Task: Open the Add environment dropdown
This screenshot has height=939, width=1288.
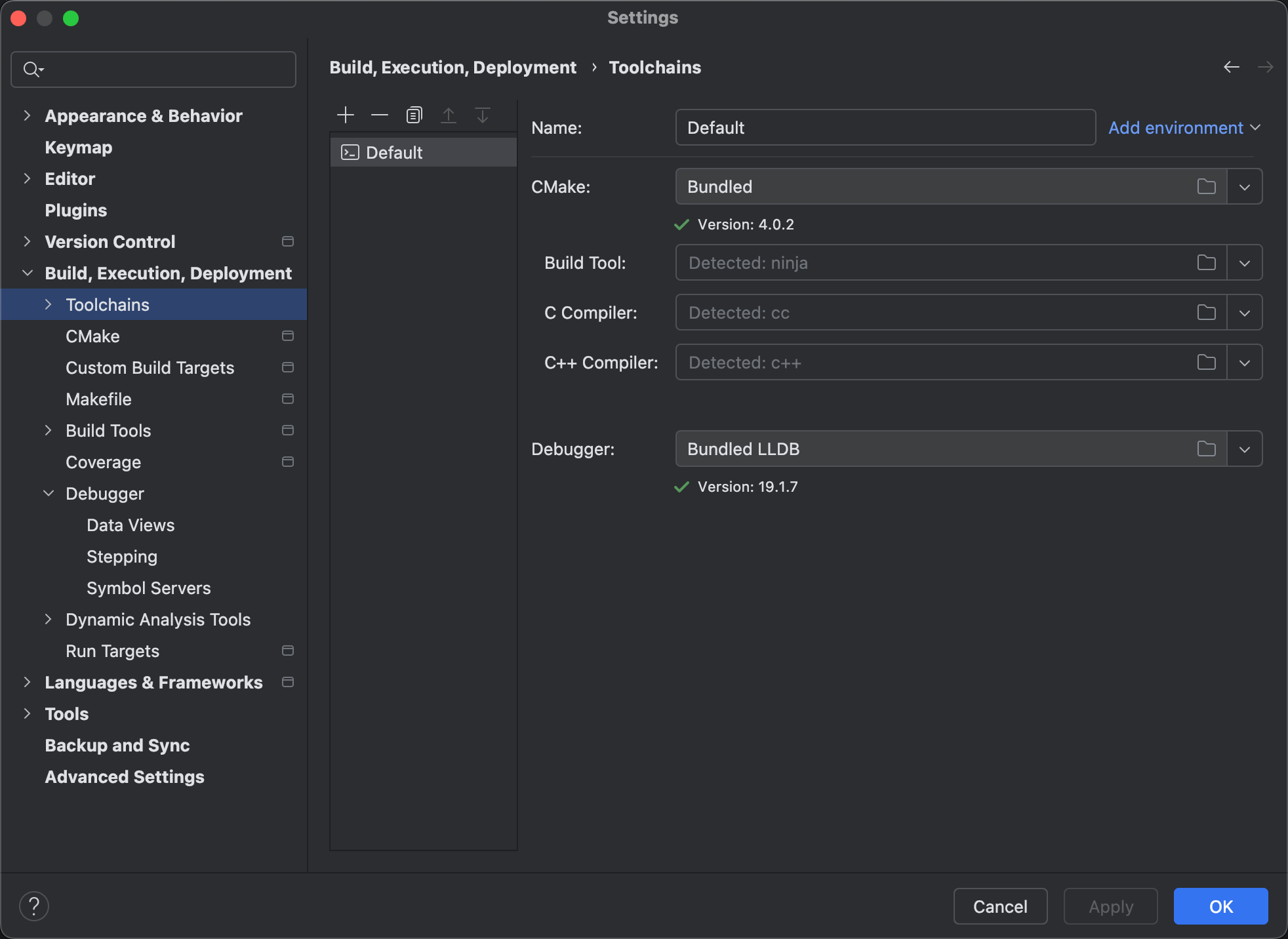Action: (x=1184, y=128)
